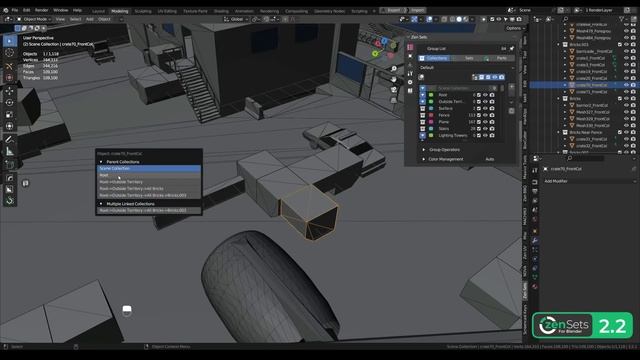Select the Transform tool in toolbar
This screenshot has height=360, width=640.
click(x=9, y=126)
